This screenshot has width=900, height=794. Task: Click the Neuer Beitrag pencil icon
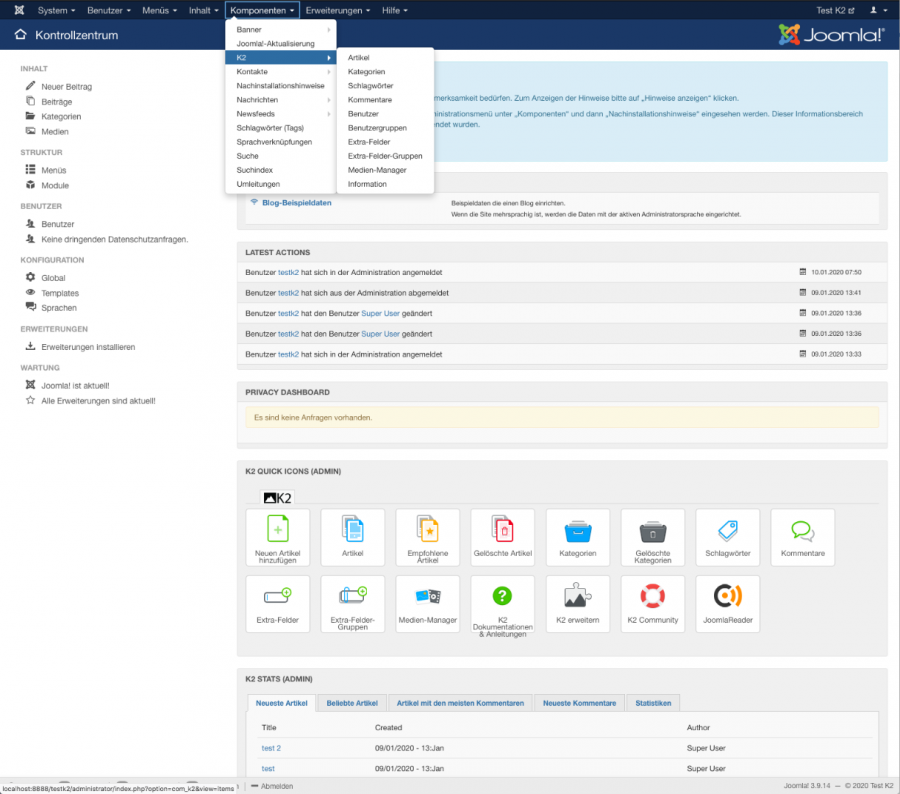(30, 86)
